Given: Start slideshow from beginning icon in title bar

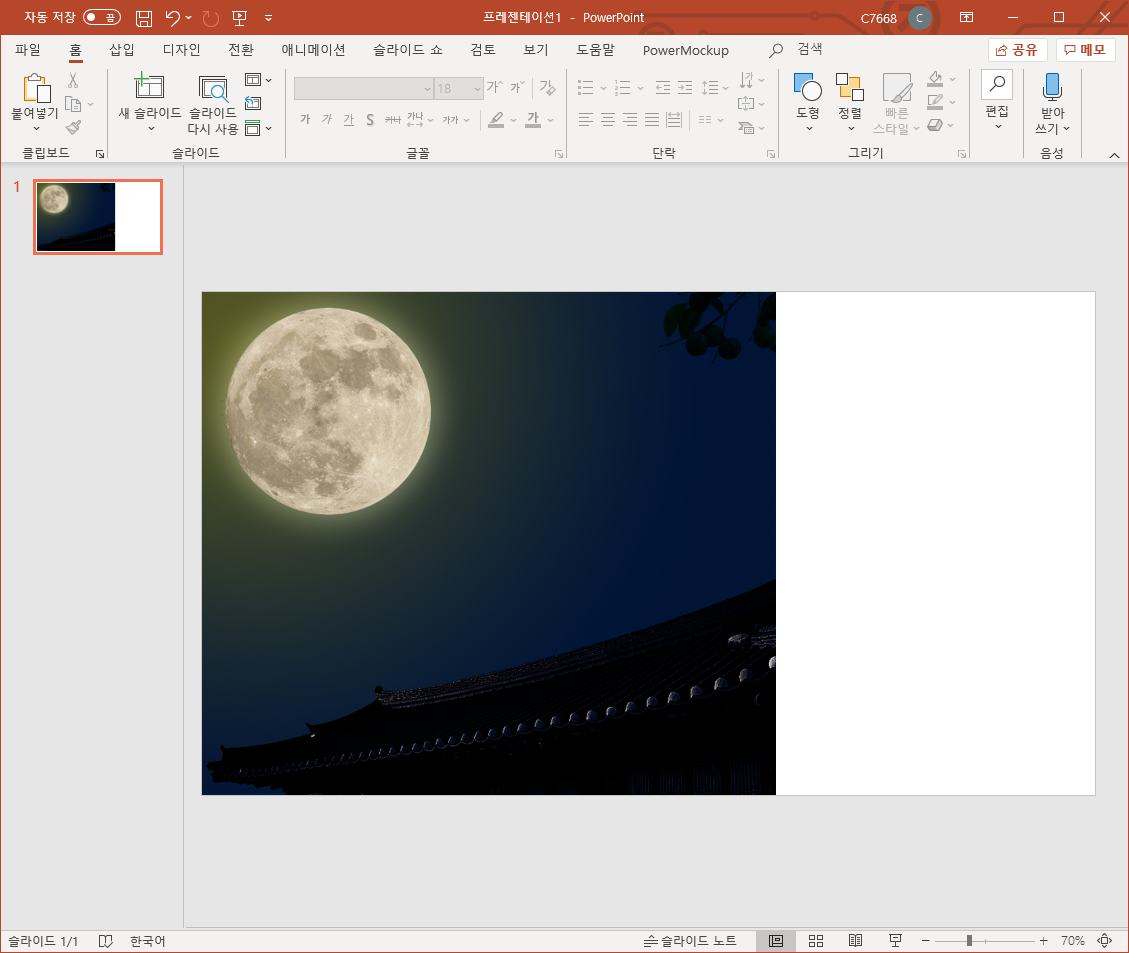Looking at the screenshot, I should tap(239, 18).
